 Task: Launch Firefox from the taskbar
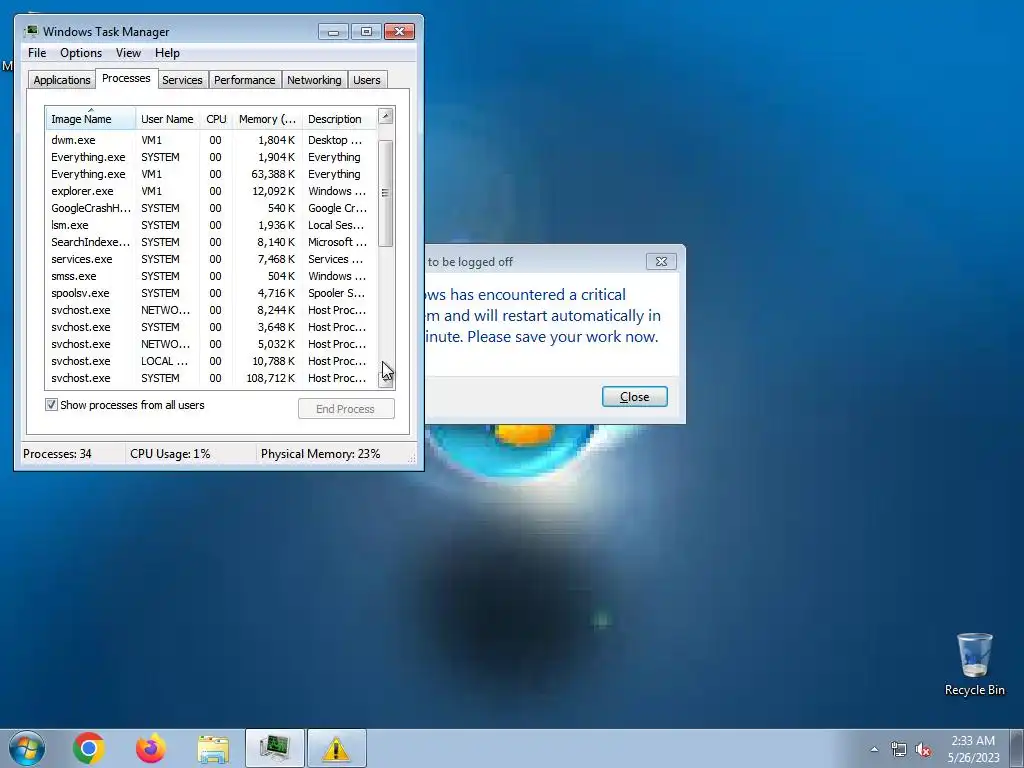(x=151, y=748)
